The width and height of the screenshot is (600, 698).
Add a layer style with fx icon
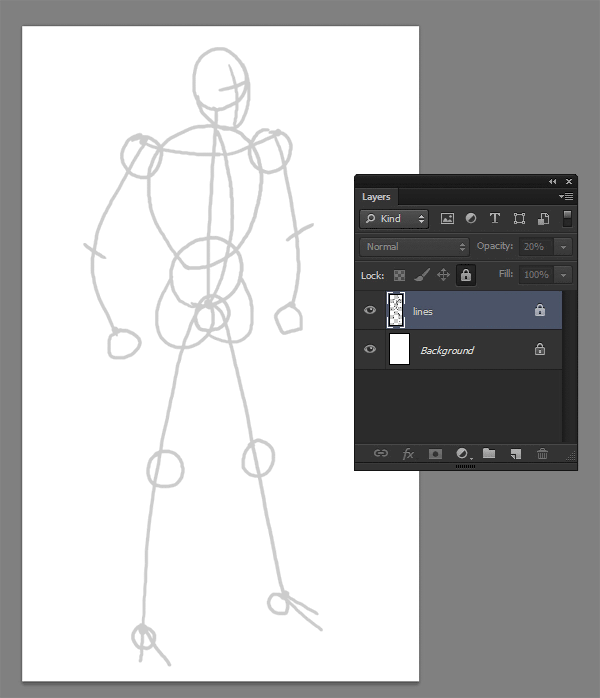pos(408,453)
